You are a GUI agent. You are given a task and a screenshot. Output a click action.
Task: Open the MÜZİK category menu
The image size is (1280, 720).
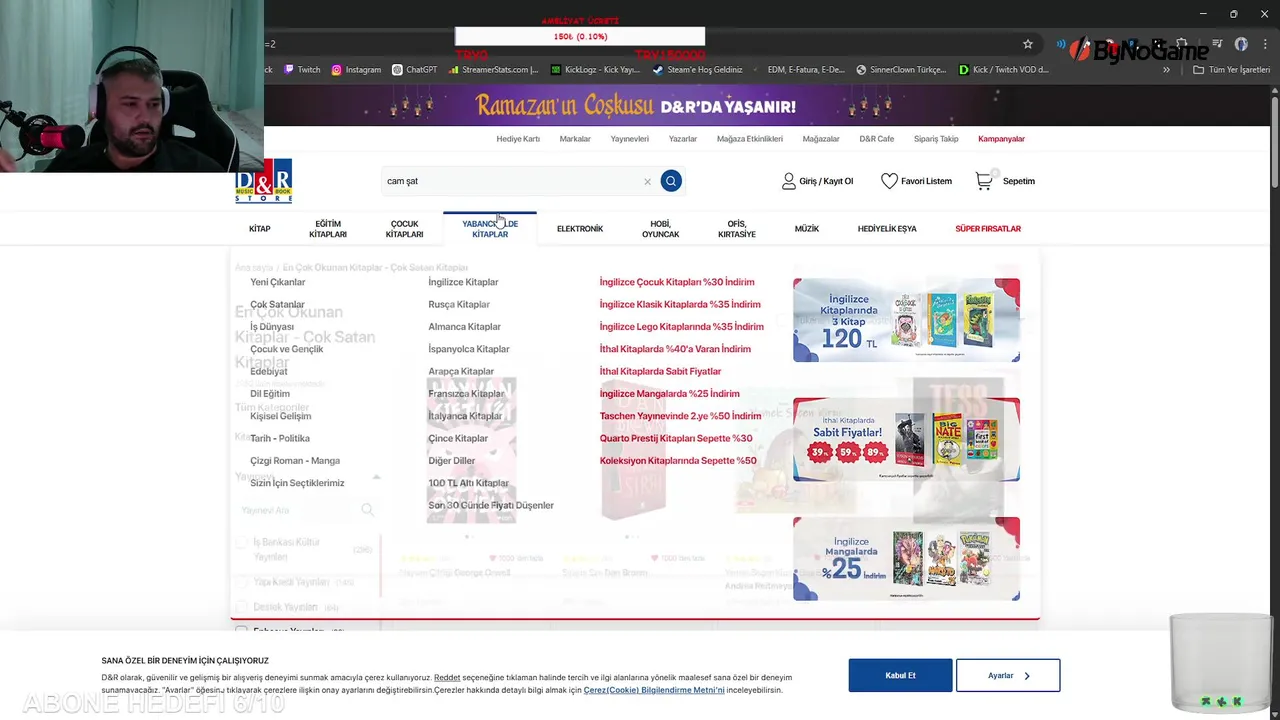pyautogui.click(x=807, y=229)
